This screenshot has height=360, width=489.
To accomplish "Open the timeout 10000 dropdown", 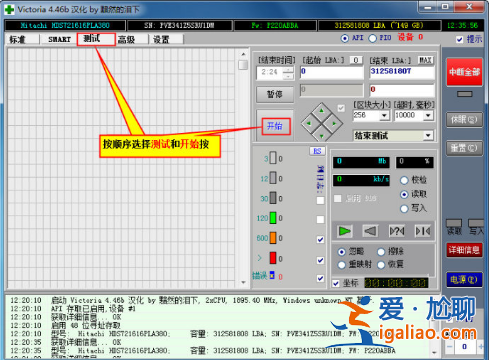I will pyautogui.click(x=428, y=116).
